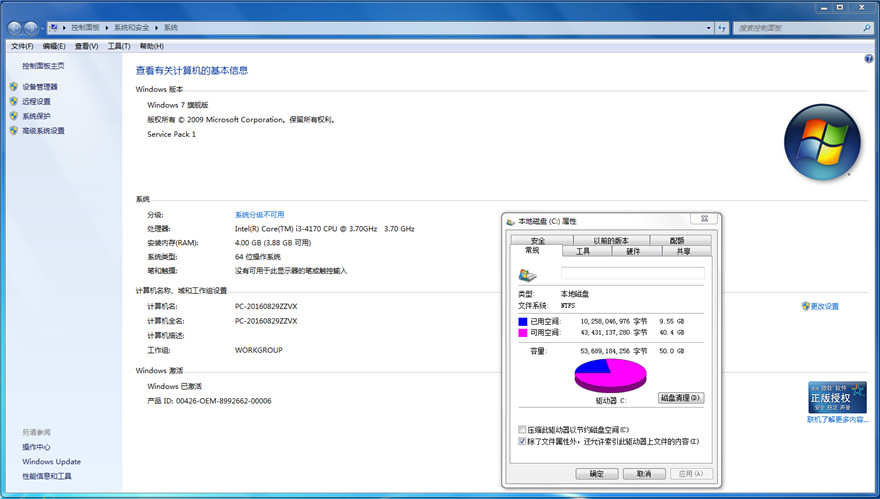
Task: Click the 取消 button
Action: point(644,474)
